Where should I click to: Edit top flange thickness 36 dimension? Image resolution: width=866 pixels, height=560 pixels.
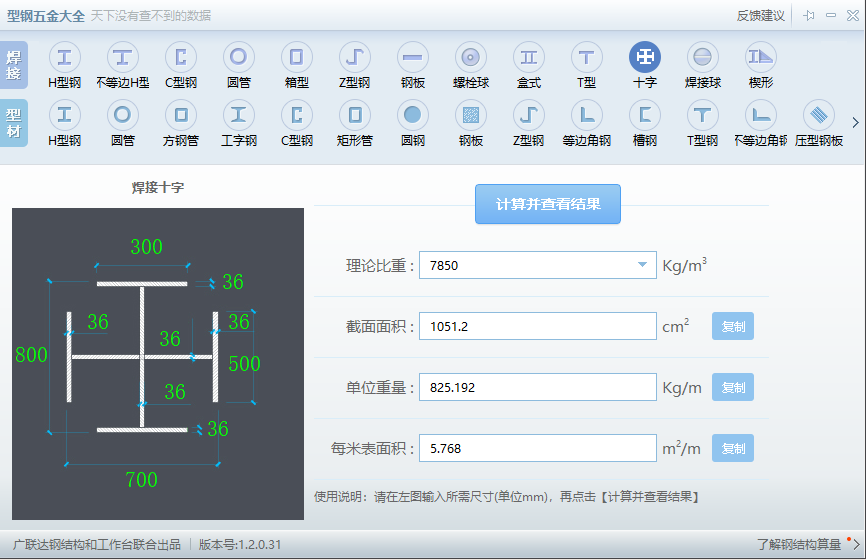[233, 282]
